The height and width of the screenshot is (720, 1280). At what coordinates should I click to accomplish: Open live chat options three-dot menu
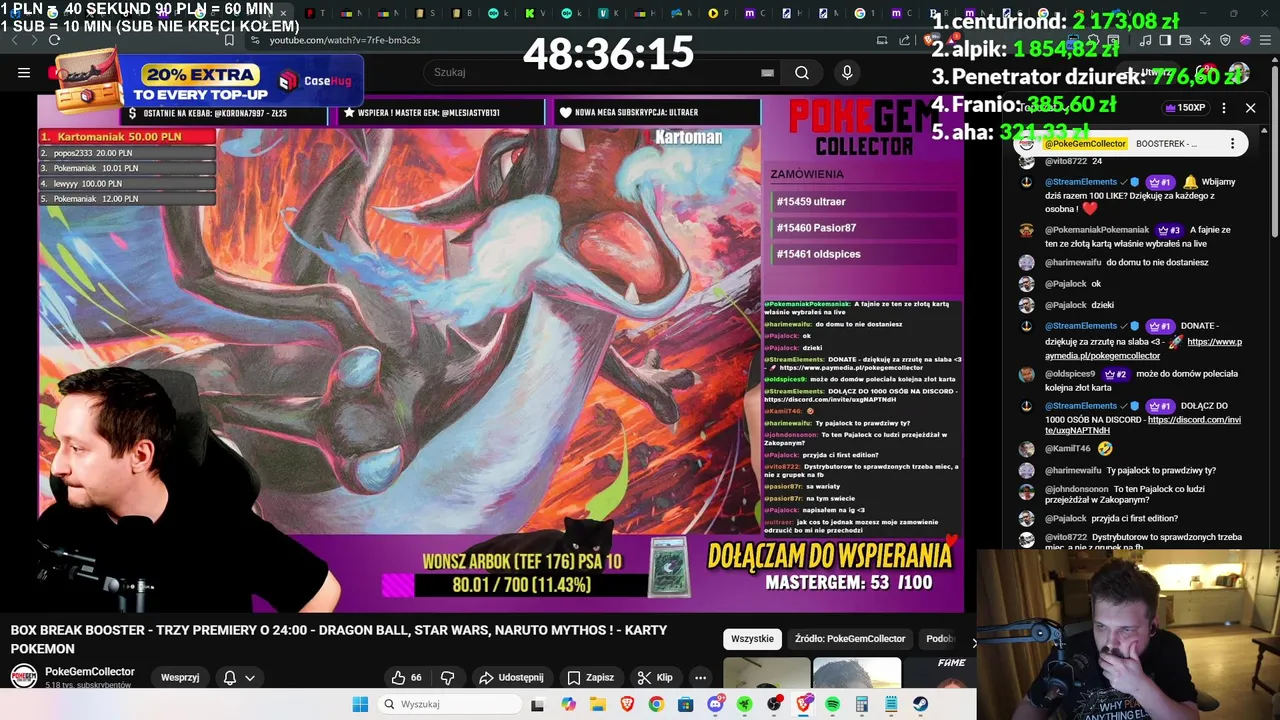[1223, 107]
